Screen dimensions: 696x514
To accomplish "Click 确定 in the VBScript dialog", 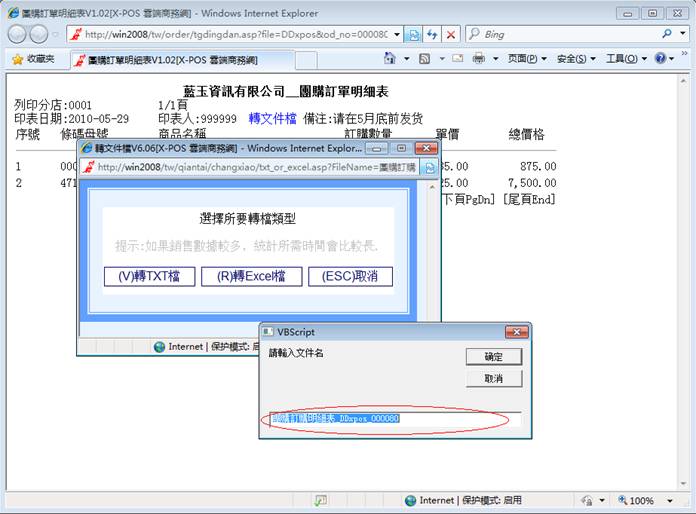I will point(493,357).
